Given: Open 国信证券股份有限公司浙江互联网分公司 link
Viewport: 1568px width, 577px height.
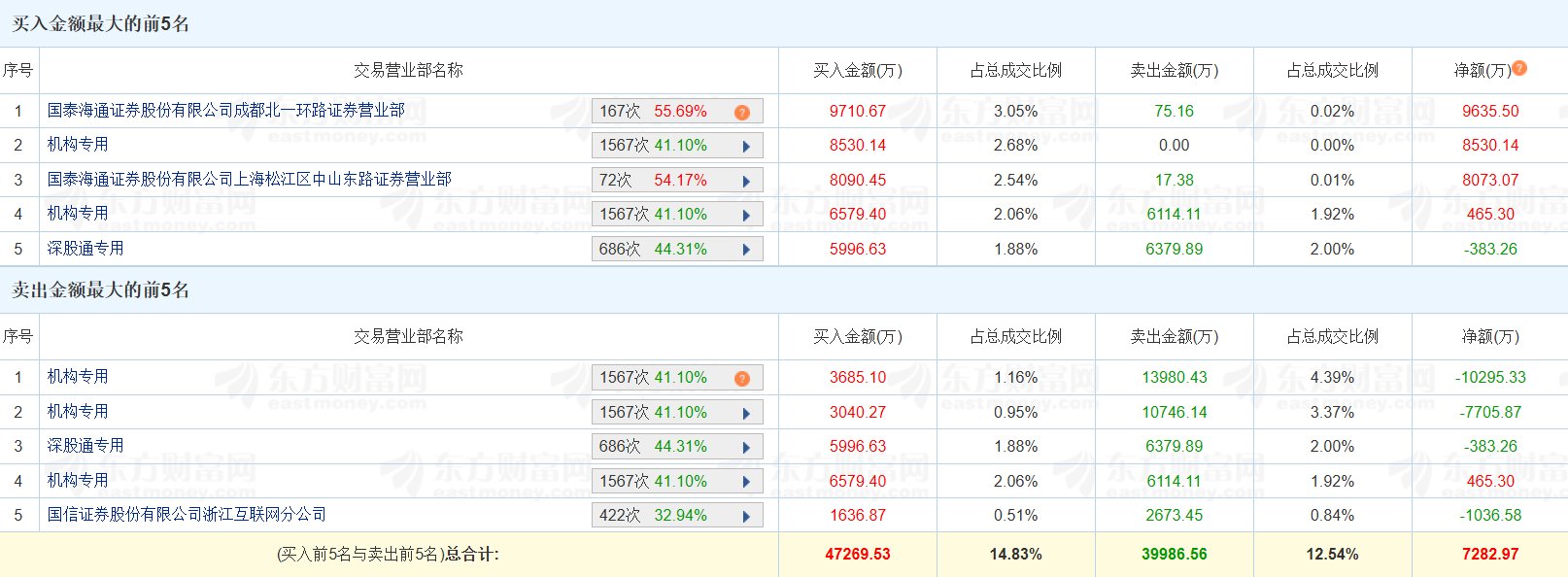Looking at the screenshot, I should tap(187, 515).
